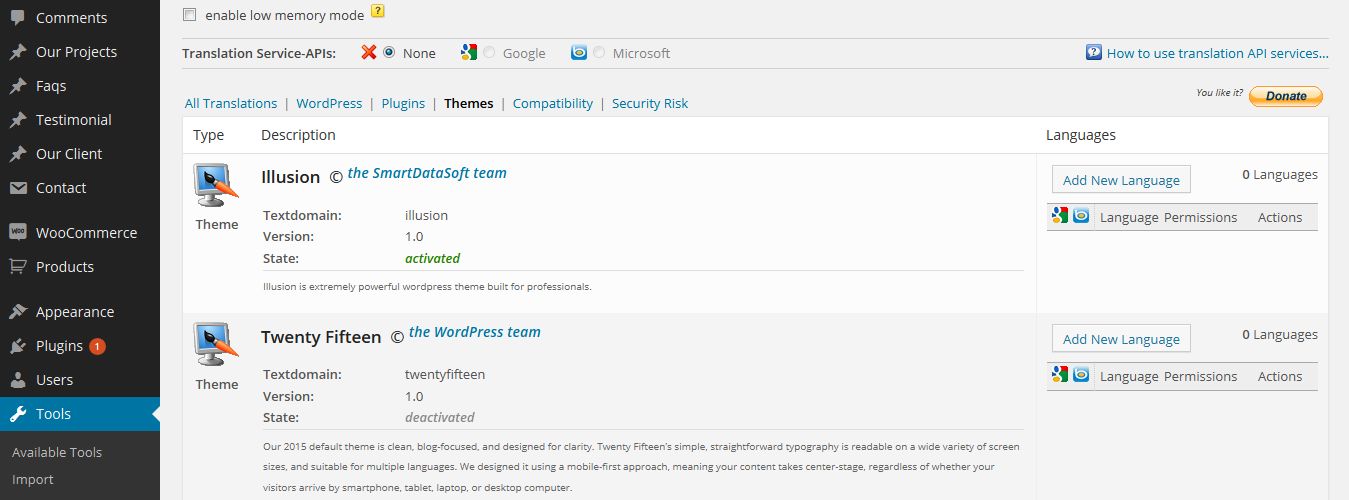The image size is (1349, 500).
Task: Open the SmartDataSoft team author link
Action: tap(427, 173)
